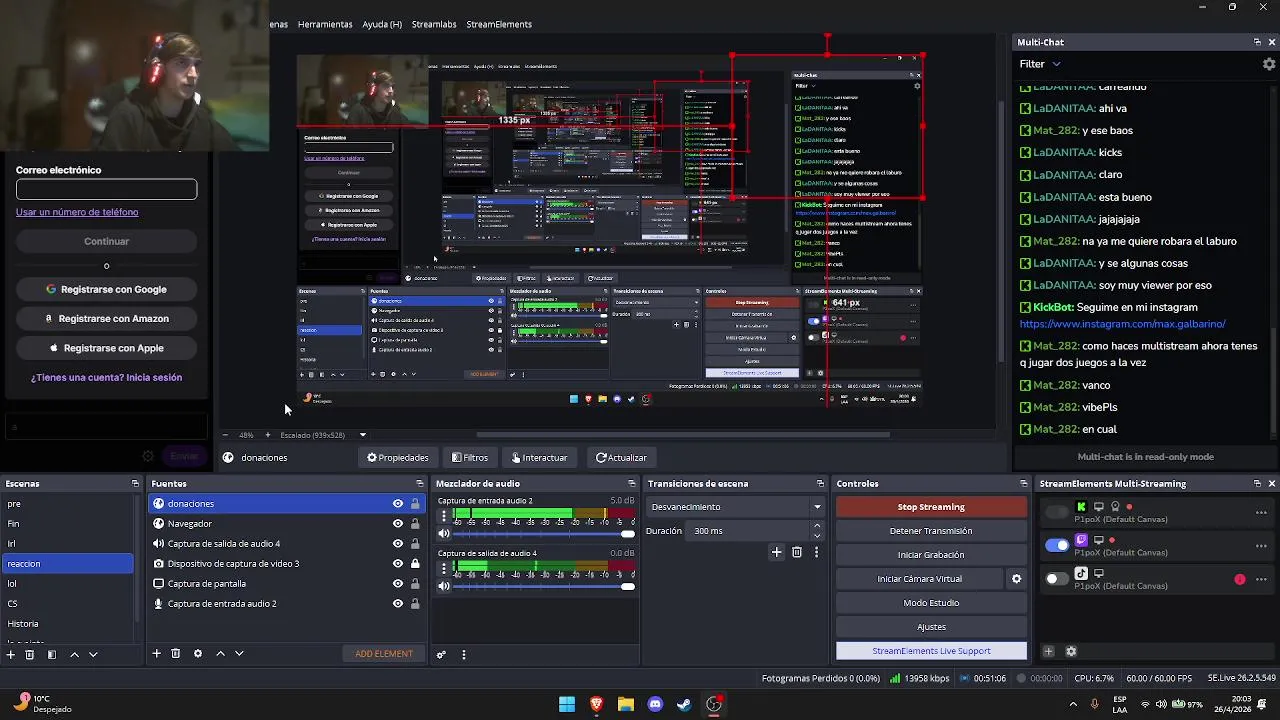This screenshot has width=1280, height=720.
Task: Open more options for Kick output row
Action: (1261, 512)
